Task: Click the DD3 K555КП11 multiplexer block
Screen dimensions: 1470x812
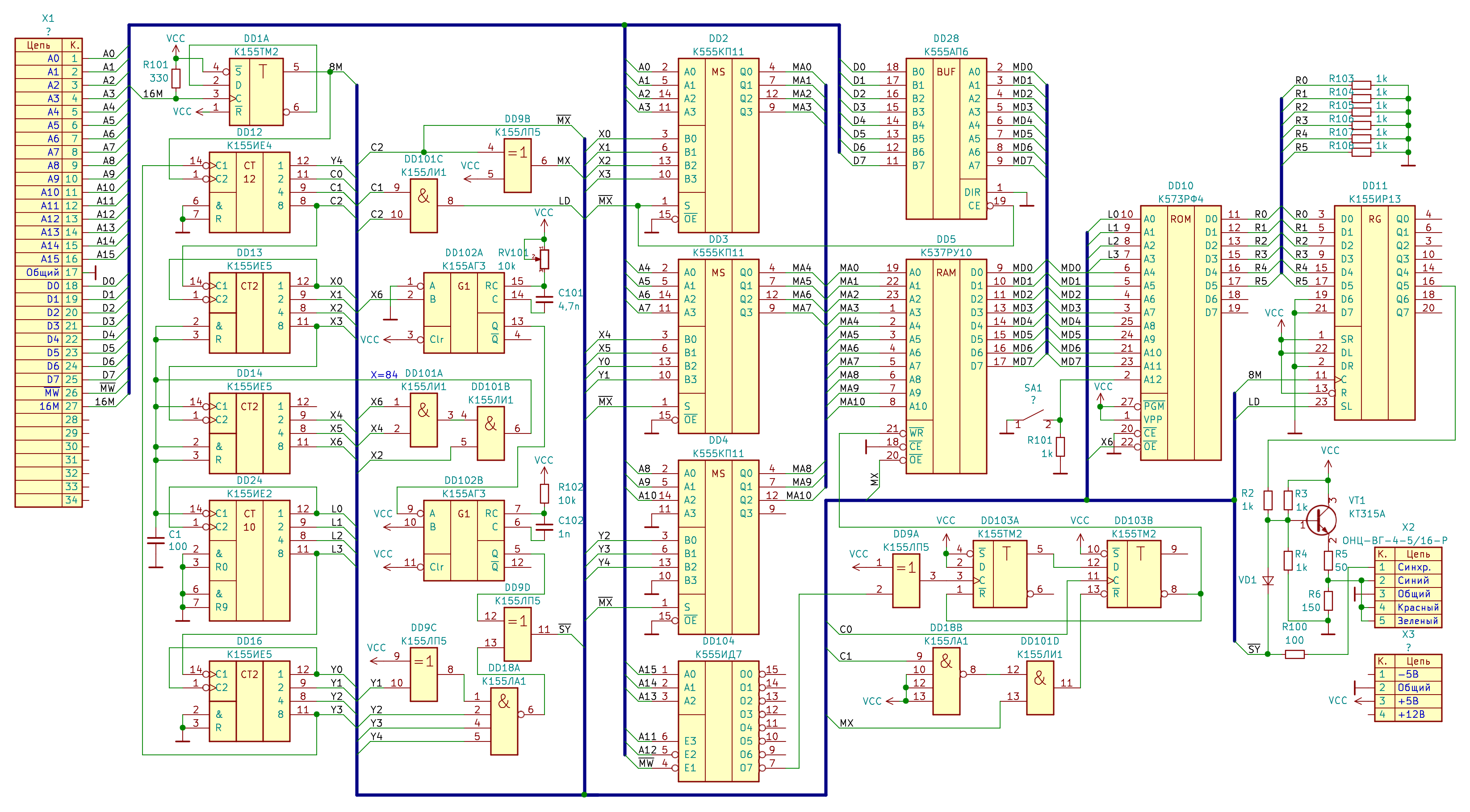Action: click(718, 346)
